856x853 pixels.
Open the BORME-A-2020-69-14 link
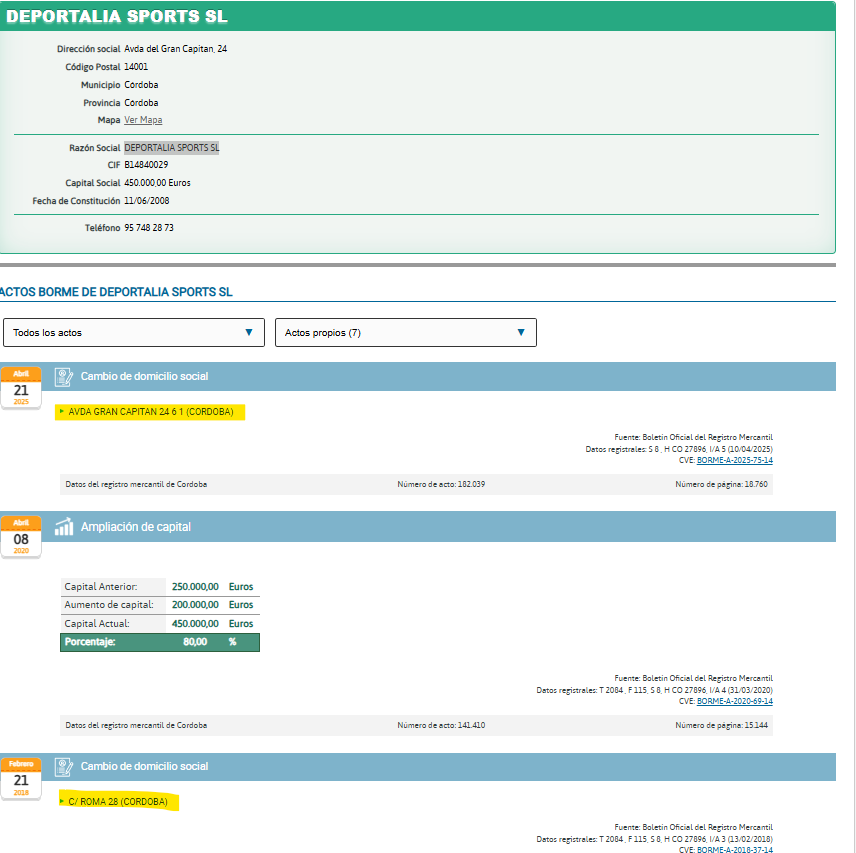tap(735, 701)
